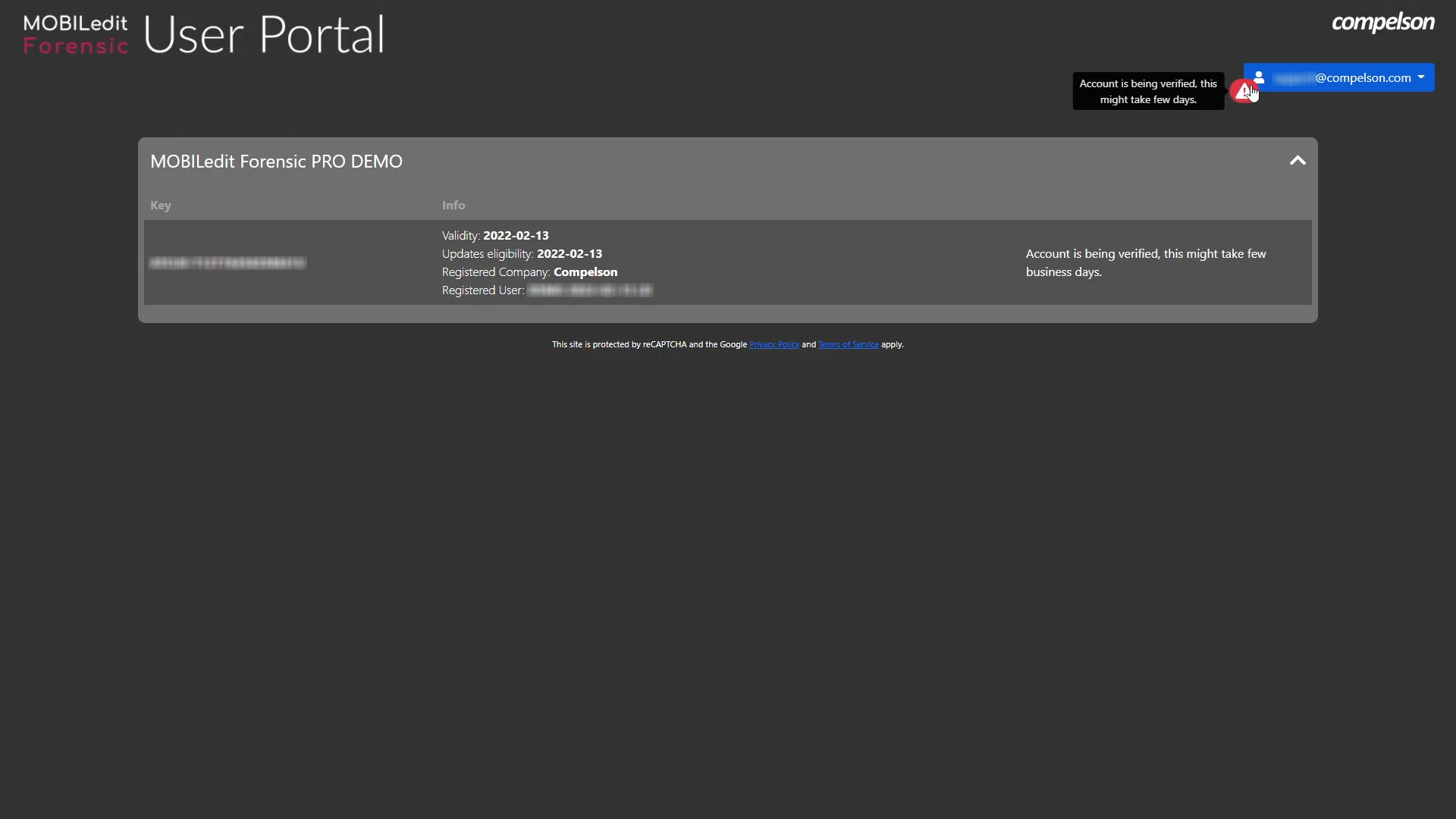Open the @compelson.com account dropdown
The width and height of the screenshot is (1456, 819).
pos(1338,77)
